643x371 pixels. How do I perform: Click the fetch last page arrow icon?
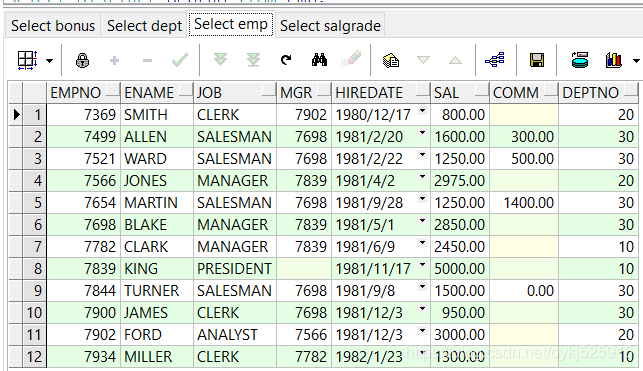[x=253, y=60]
